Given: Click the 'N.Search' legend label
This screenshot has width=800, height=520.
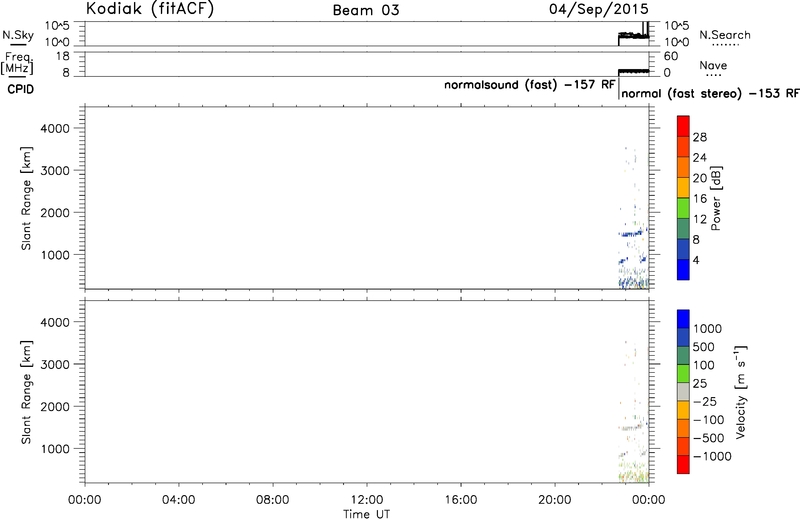Looking at the screenshot, I should (x=724, y=35).
